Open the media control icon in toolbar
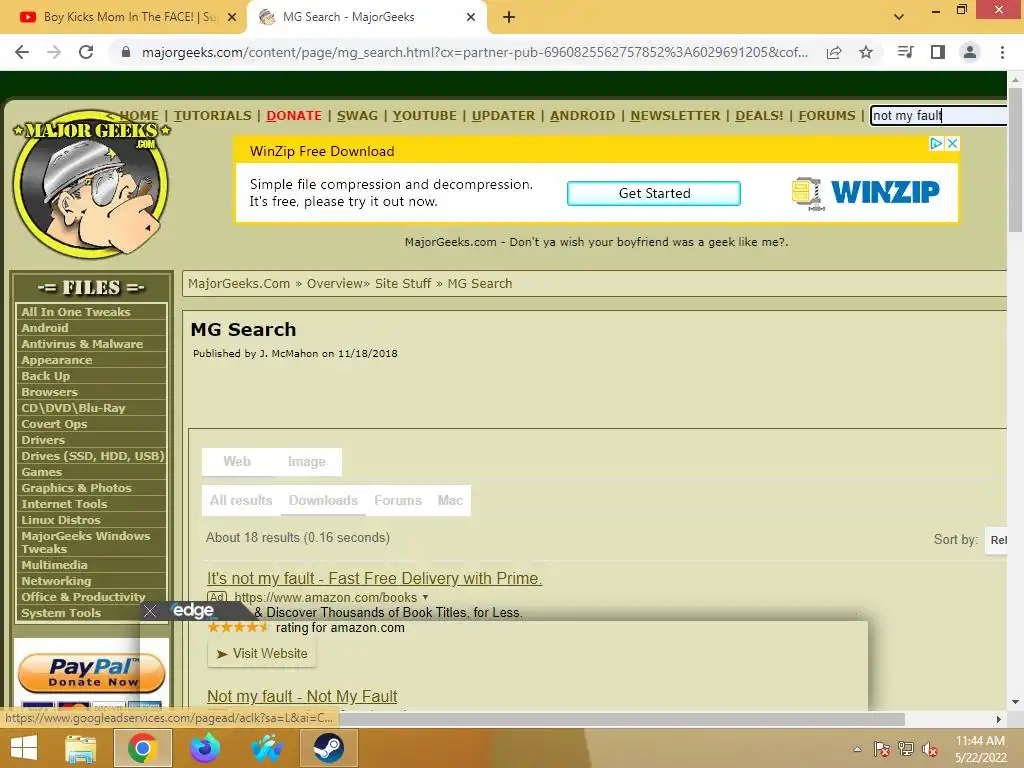 905,52
